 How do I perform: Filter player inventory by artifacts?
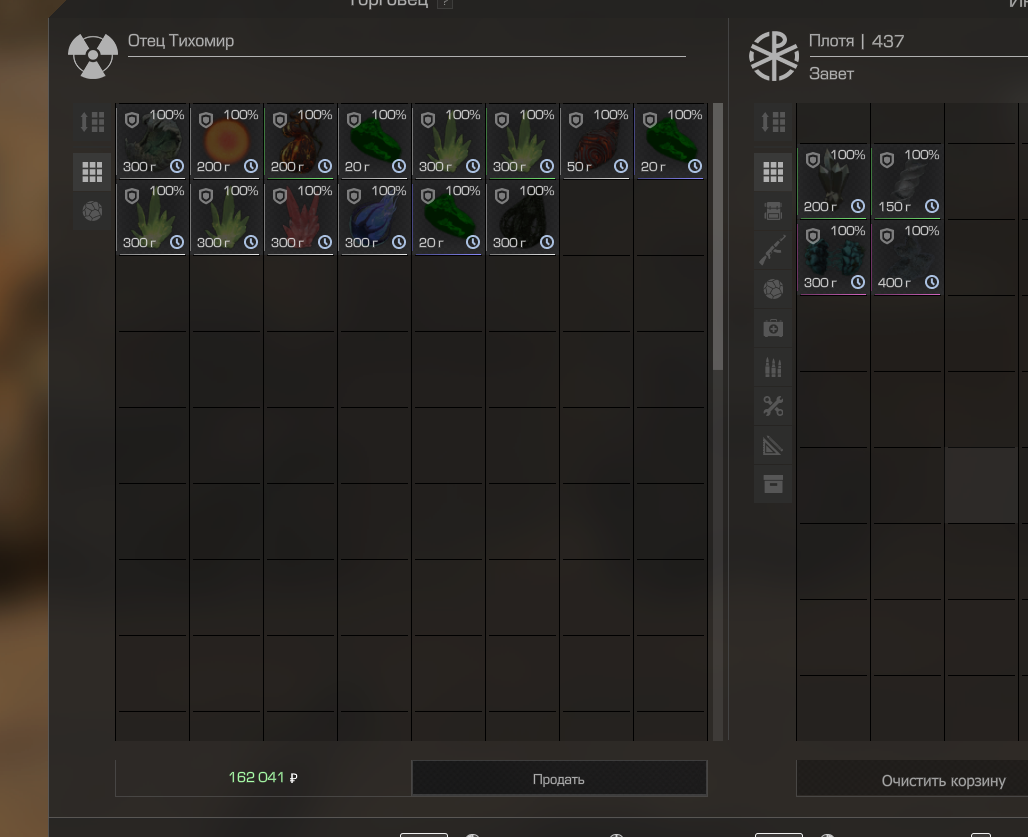[x=773, y=289]
